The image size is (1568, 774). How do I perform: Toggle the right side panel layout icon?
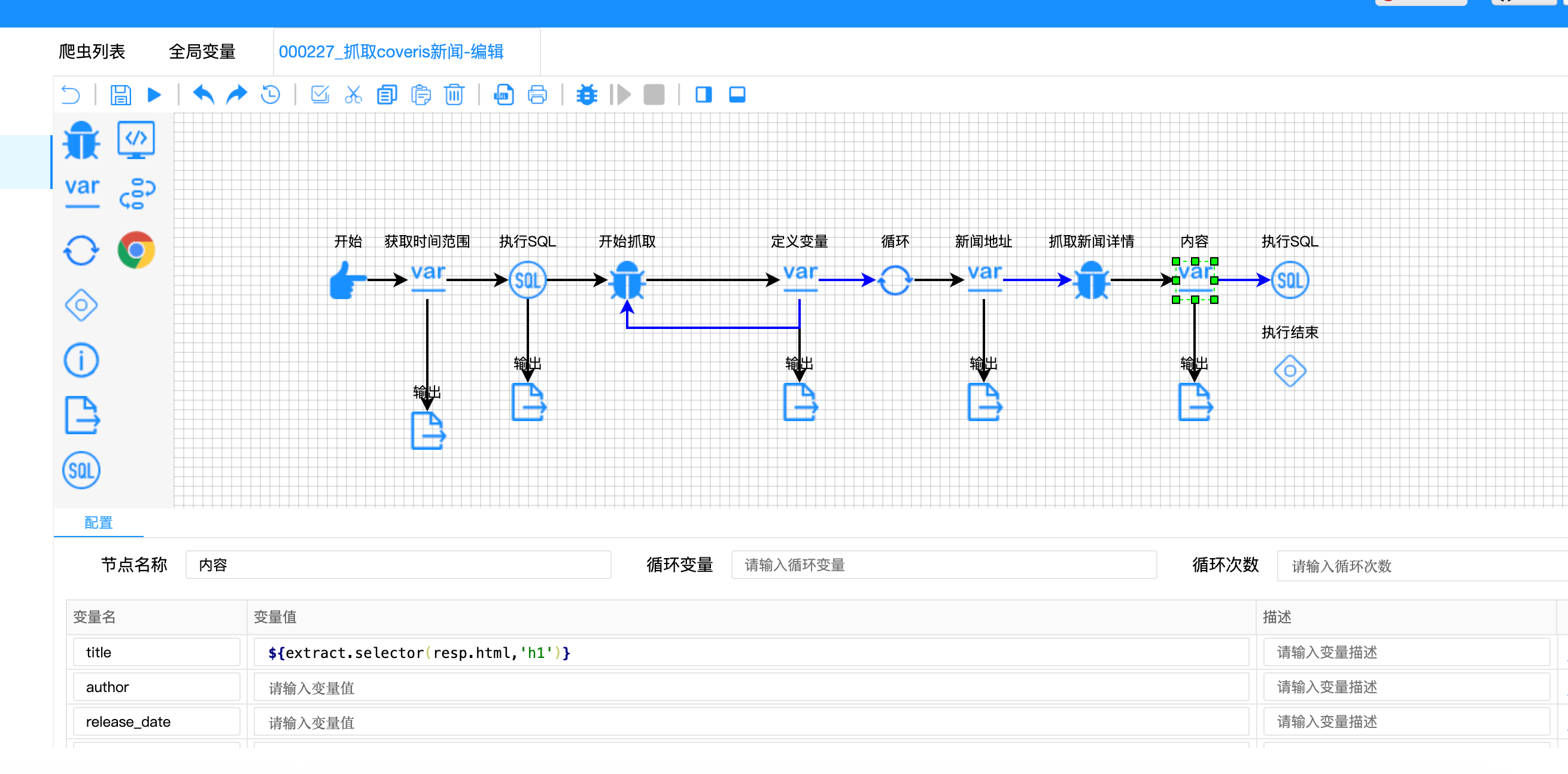[704, 95]
